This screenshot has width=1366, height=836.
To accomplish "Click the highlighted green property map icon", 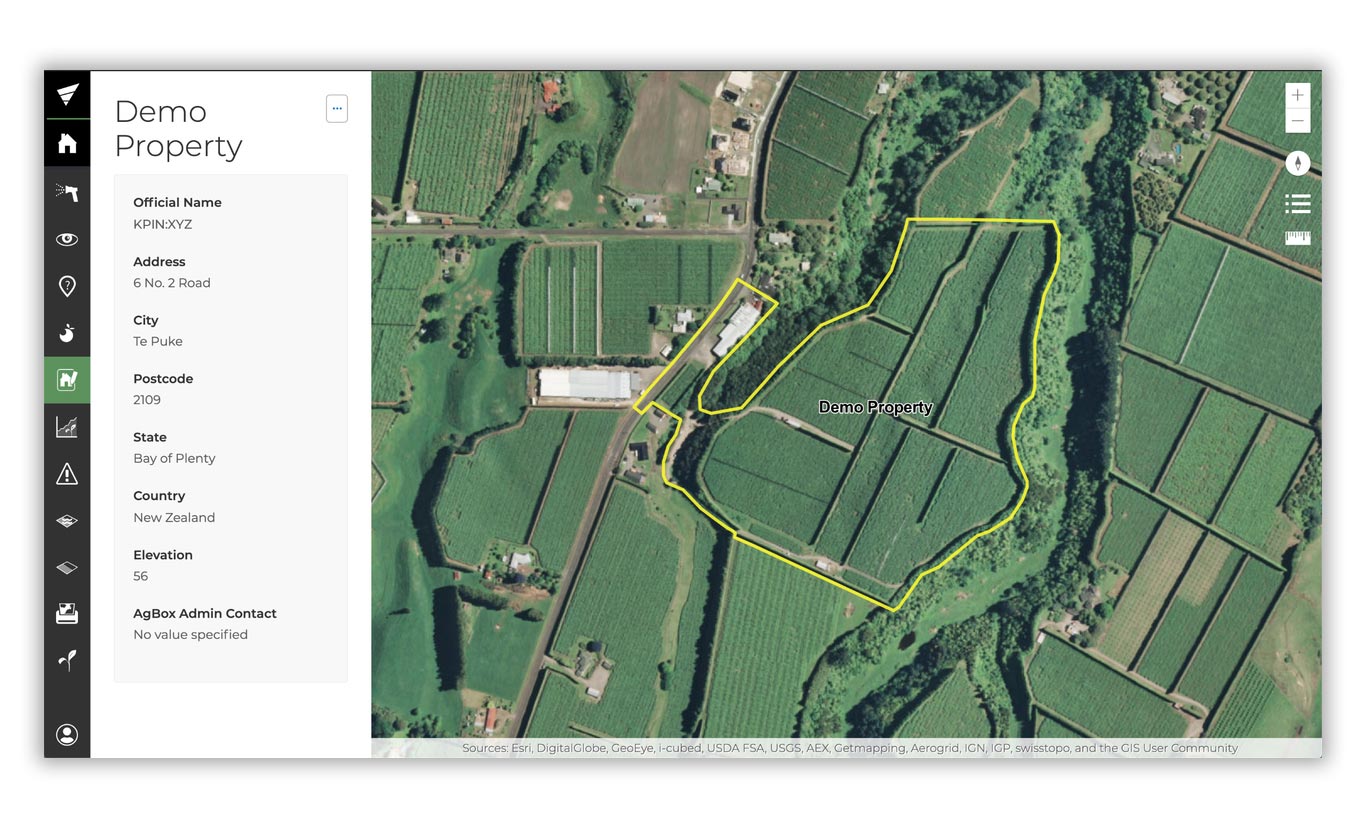I will click(x=67, y=380).
